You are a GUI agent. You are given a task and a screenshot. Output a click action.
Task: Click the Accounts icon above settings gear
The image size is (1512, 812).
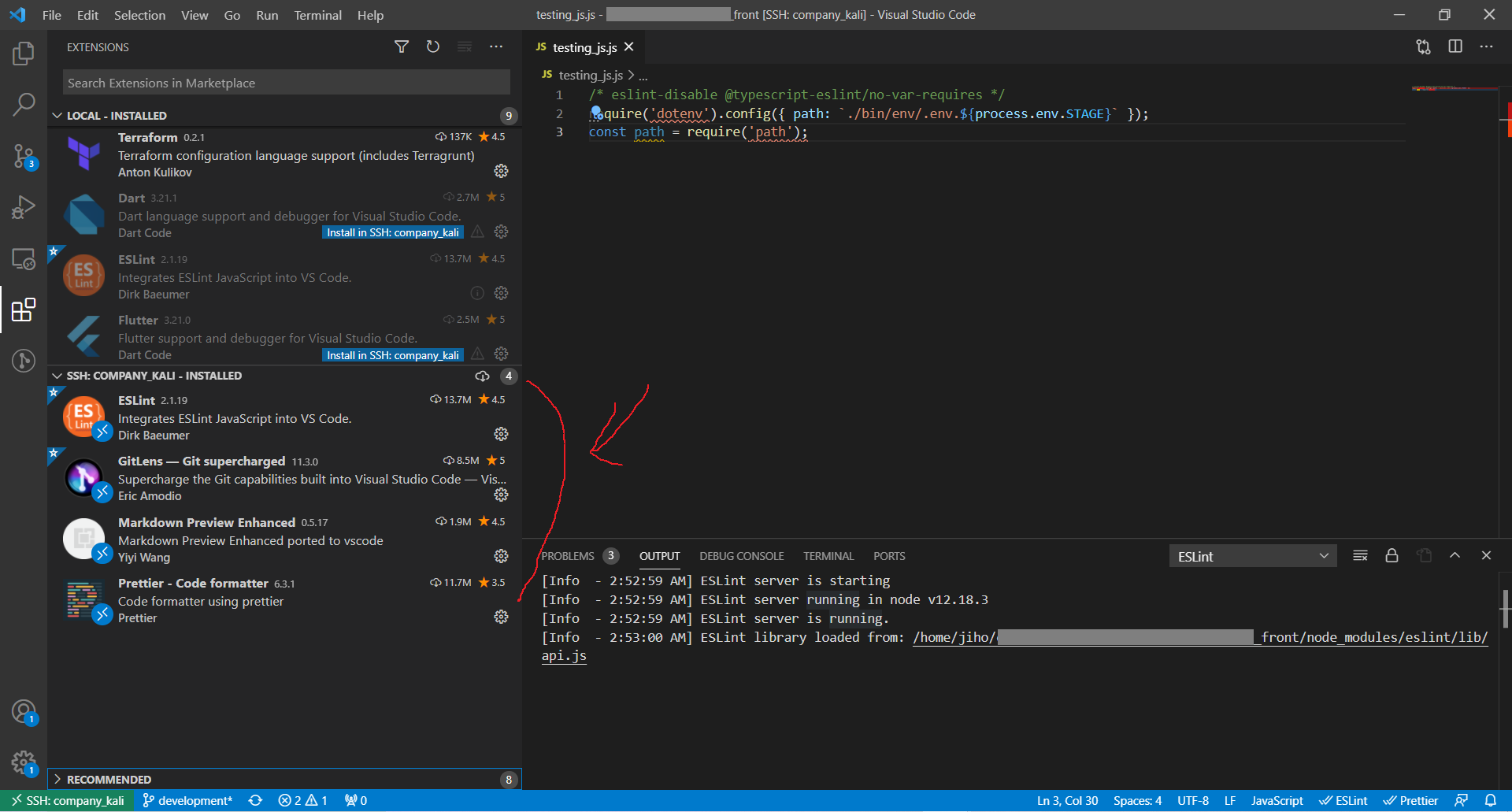[x=24, y=710]
